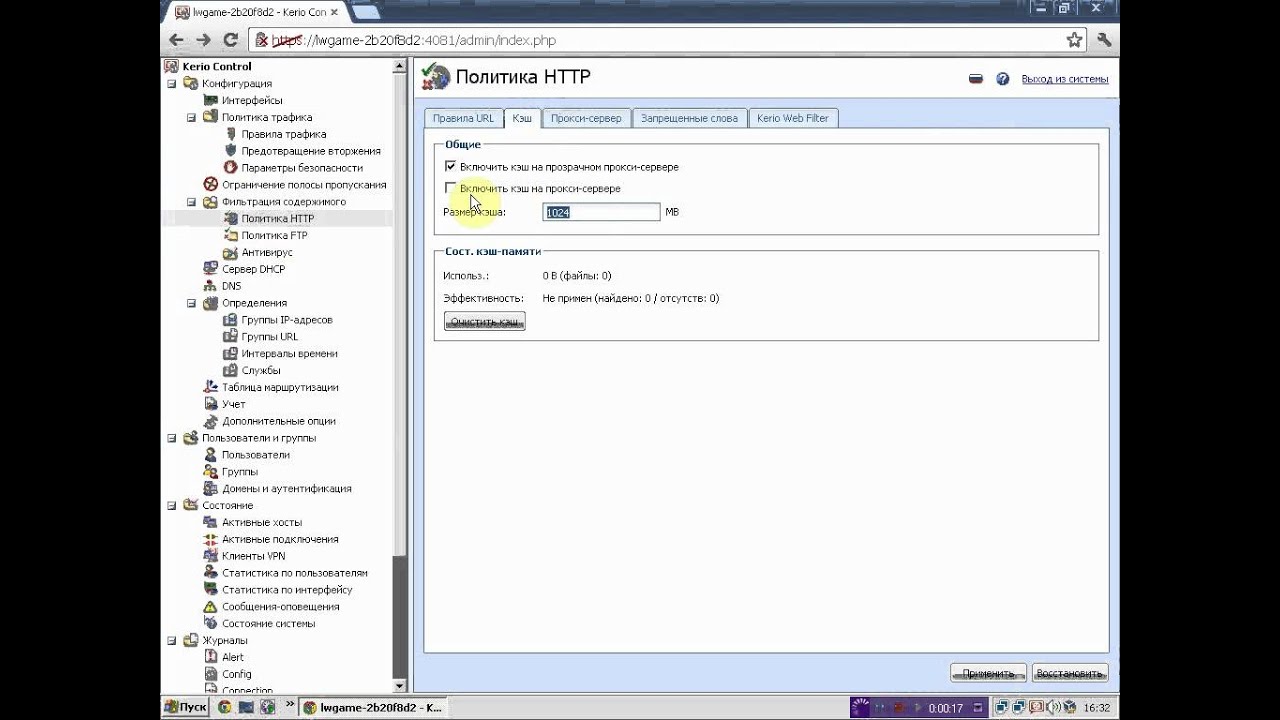Collapse the Фильтрация содержимого node
Image resolution: width=1280 pixels, height=720 pixels.
pyautogui.click(x=191, y=202)
